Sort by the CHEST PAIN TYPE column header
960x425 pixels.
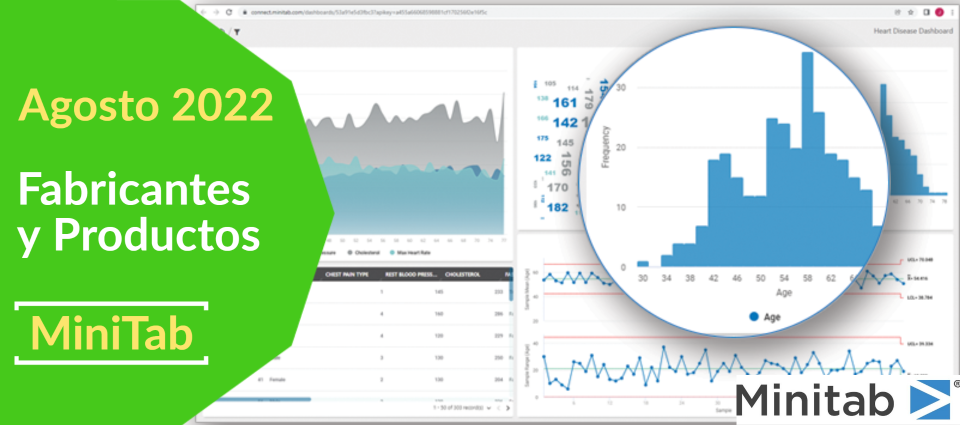347,274
